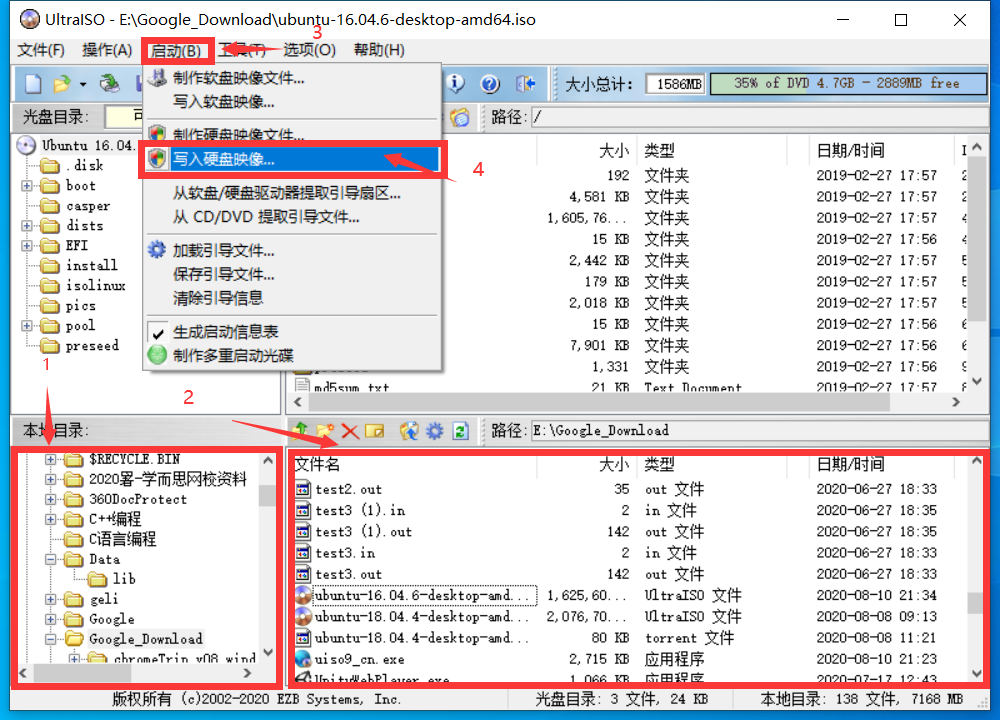
Task: Select the 写入硬盘映像 menu entry
Action: point(293,159)
